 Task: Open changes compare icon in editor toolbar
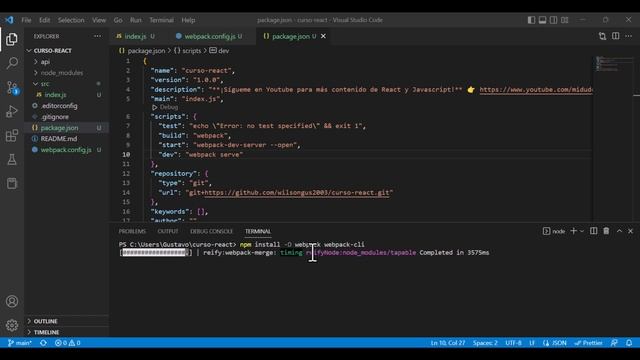pyautogui.click(x=602, y=36)
